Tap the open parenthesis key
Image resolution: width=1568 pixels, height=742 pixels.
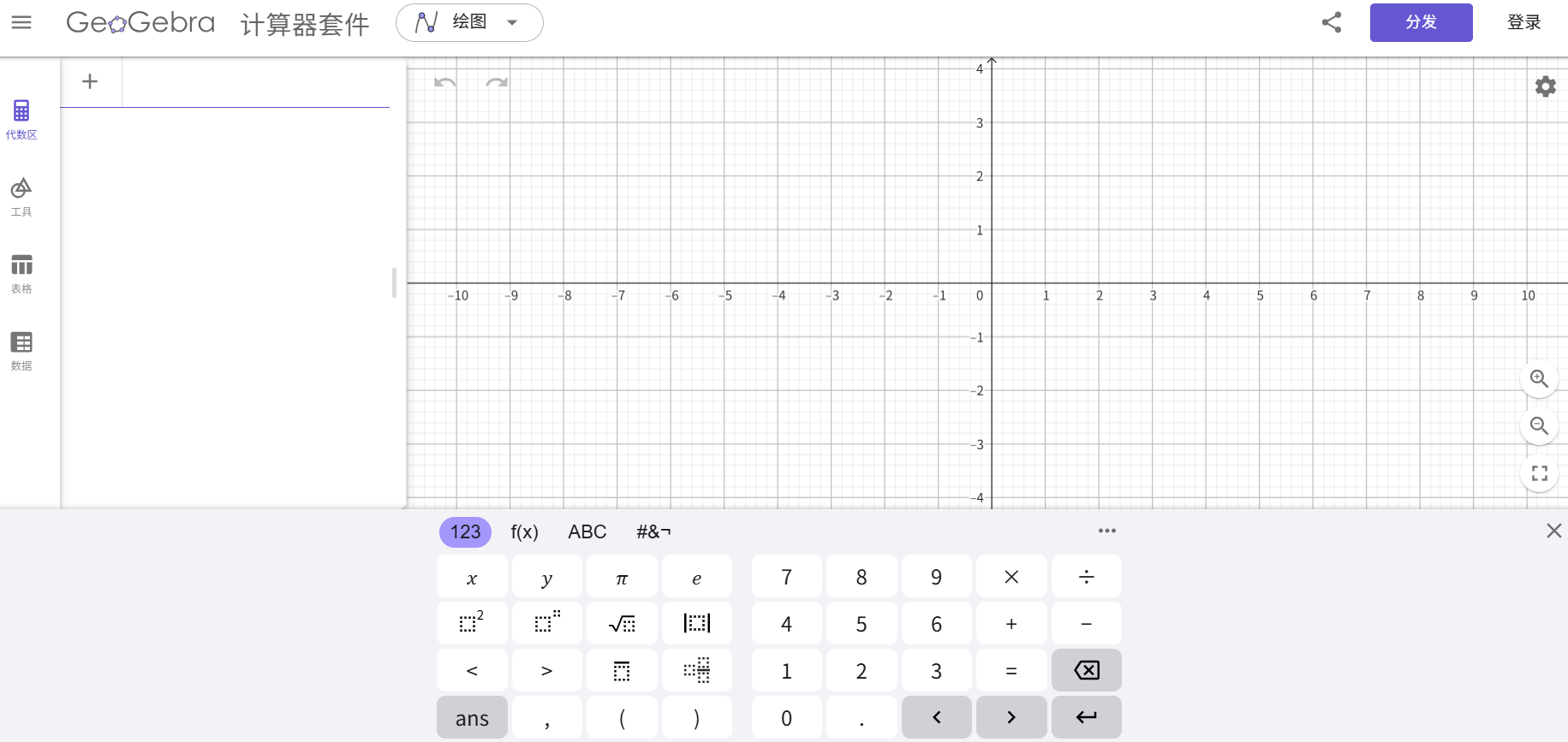click(622, 717)
